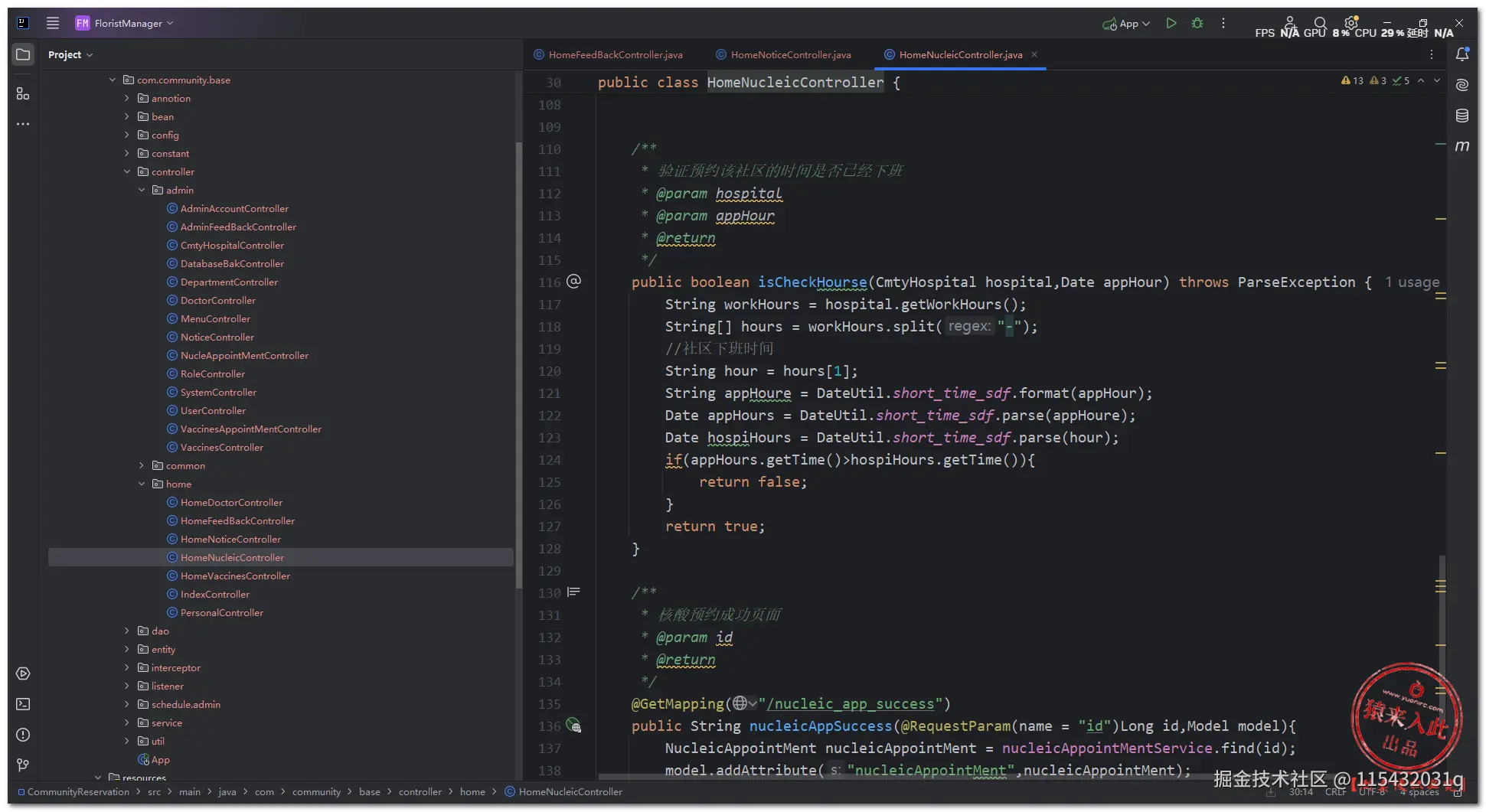This screenshot has height=812, width=1486.
Task: Expand the service package
Action: [127, 722]
